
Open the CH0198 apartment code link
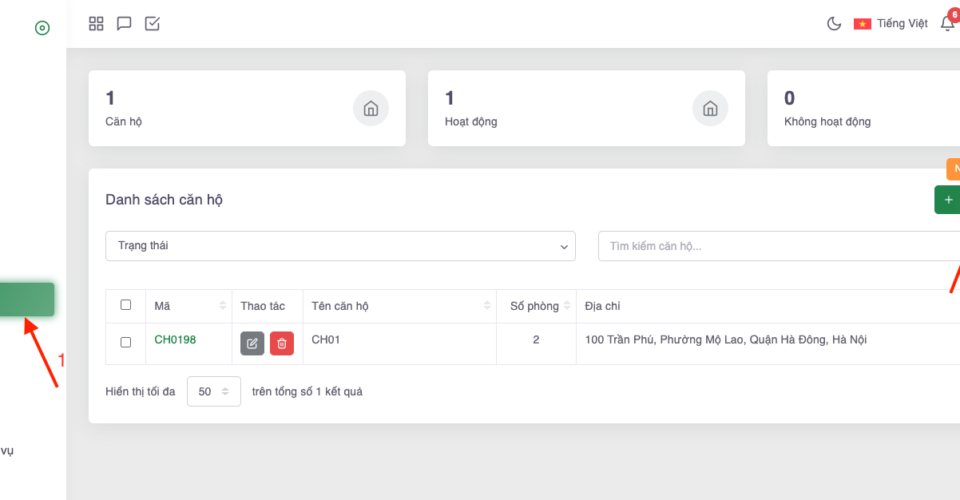[175, 340]
